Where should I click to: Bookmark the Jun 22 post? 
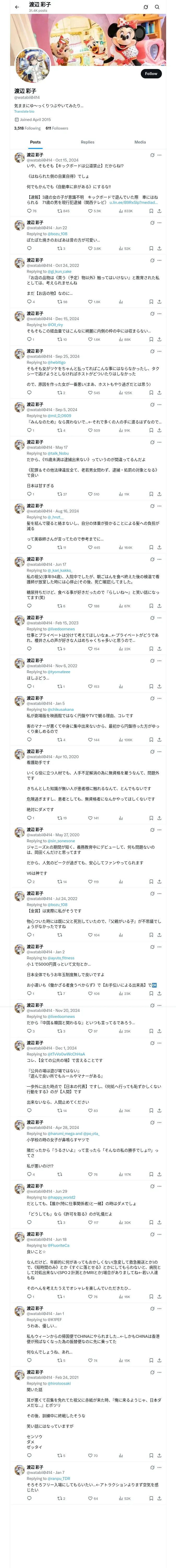pos(151,248)
